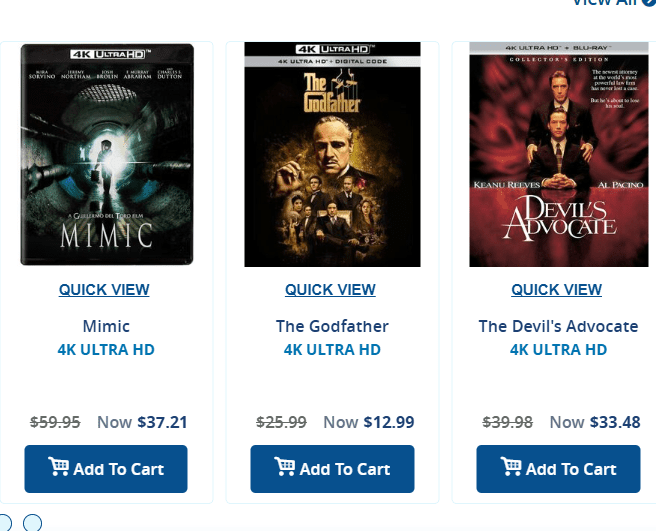The height and width of the screenshot is (531, 656).
Task: Add Mimic 4K to cart
Action: click(x=106, y=469)
